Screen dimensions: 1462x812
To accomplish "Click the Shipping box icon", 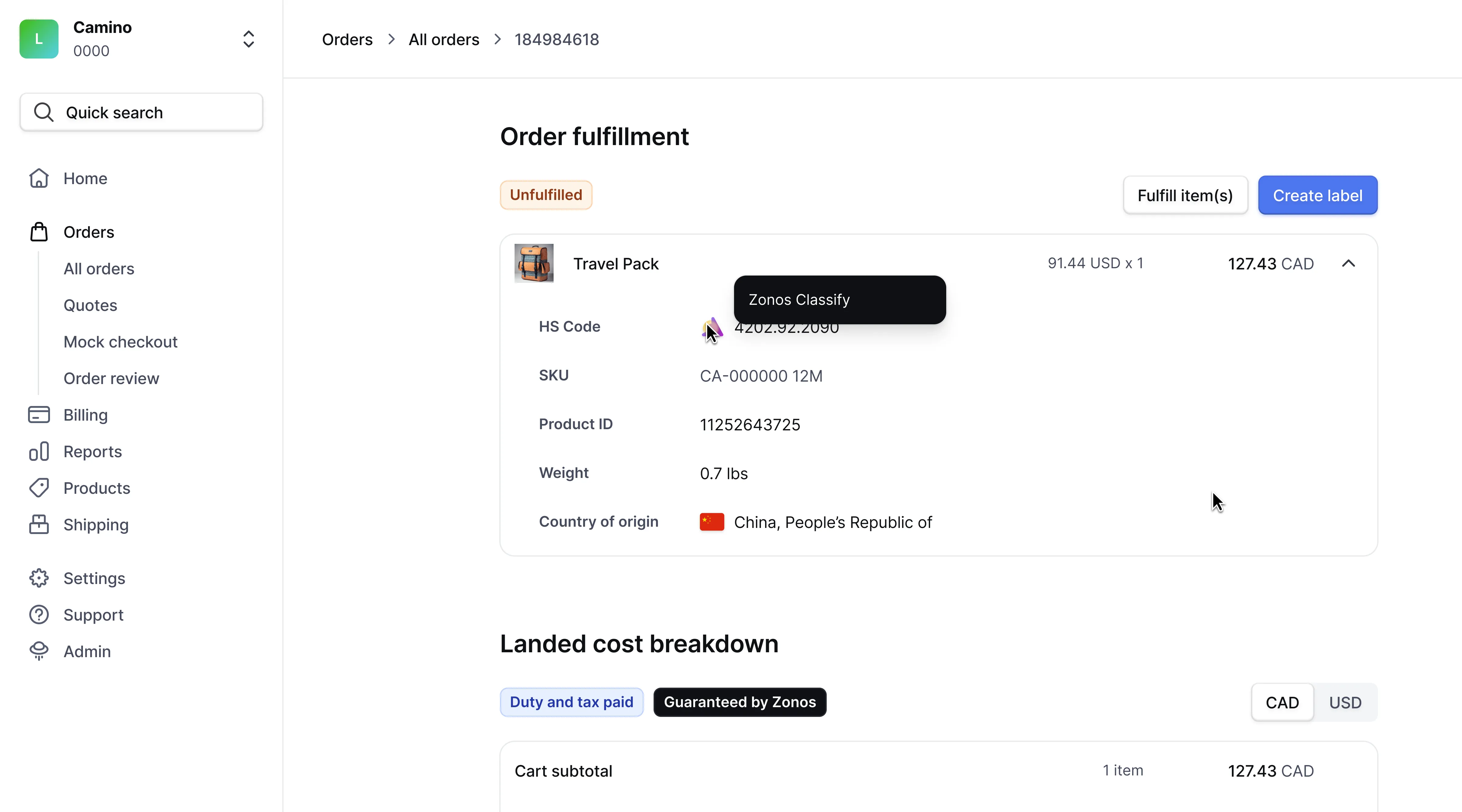I will coord(39,524).
